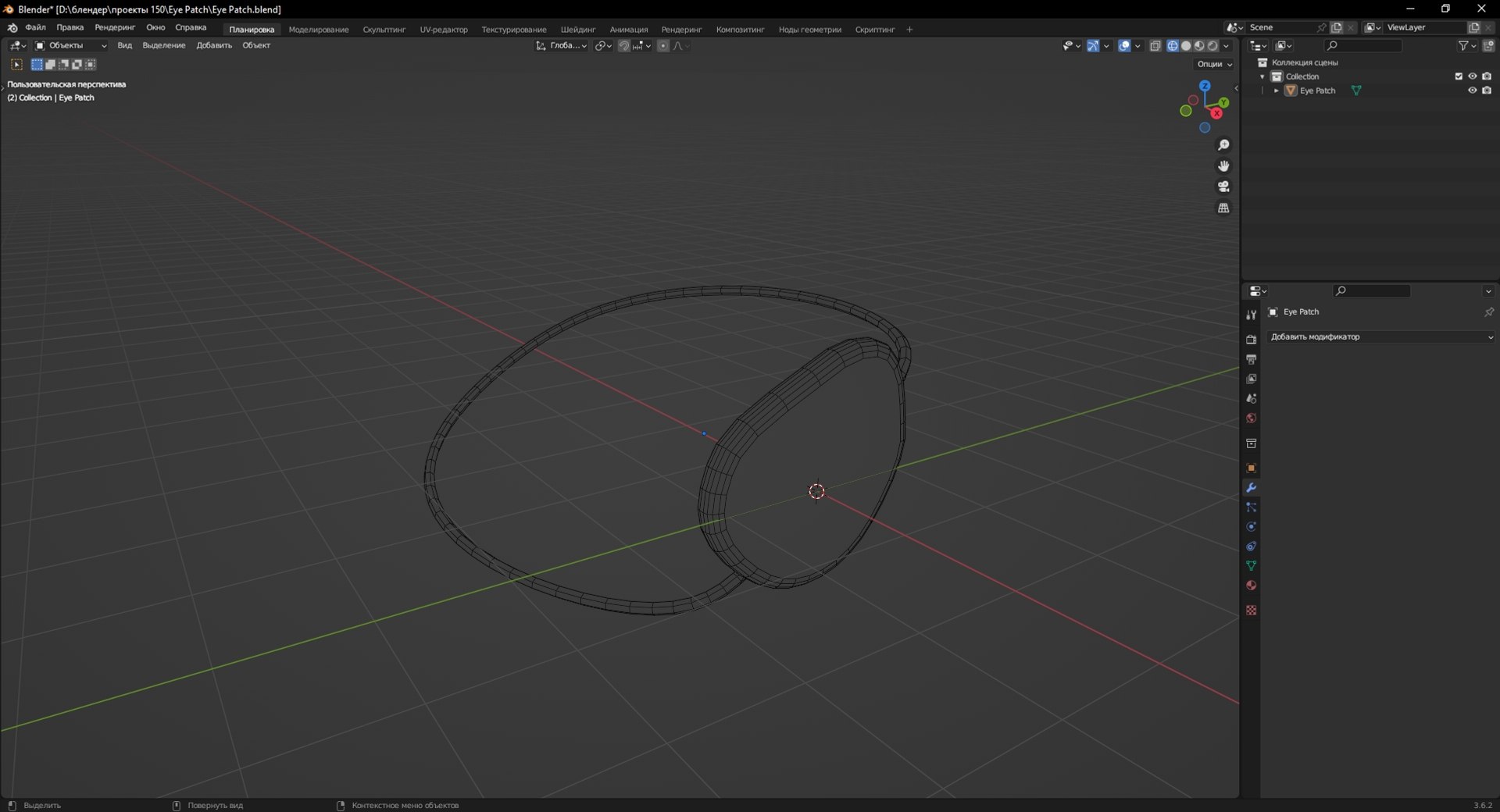Open the outliner filter dropdown
Image resolution: width=1500 pixels, height=812 pixels.
point(1467,46)
